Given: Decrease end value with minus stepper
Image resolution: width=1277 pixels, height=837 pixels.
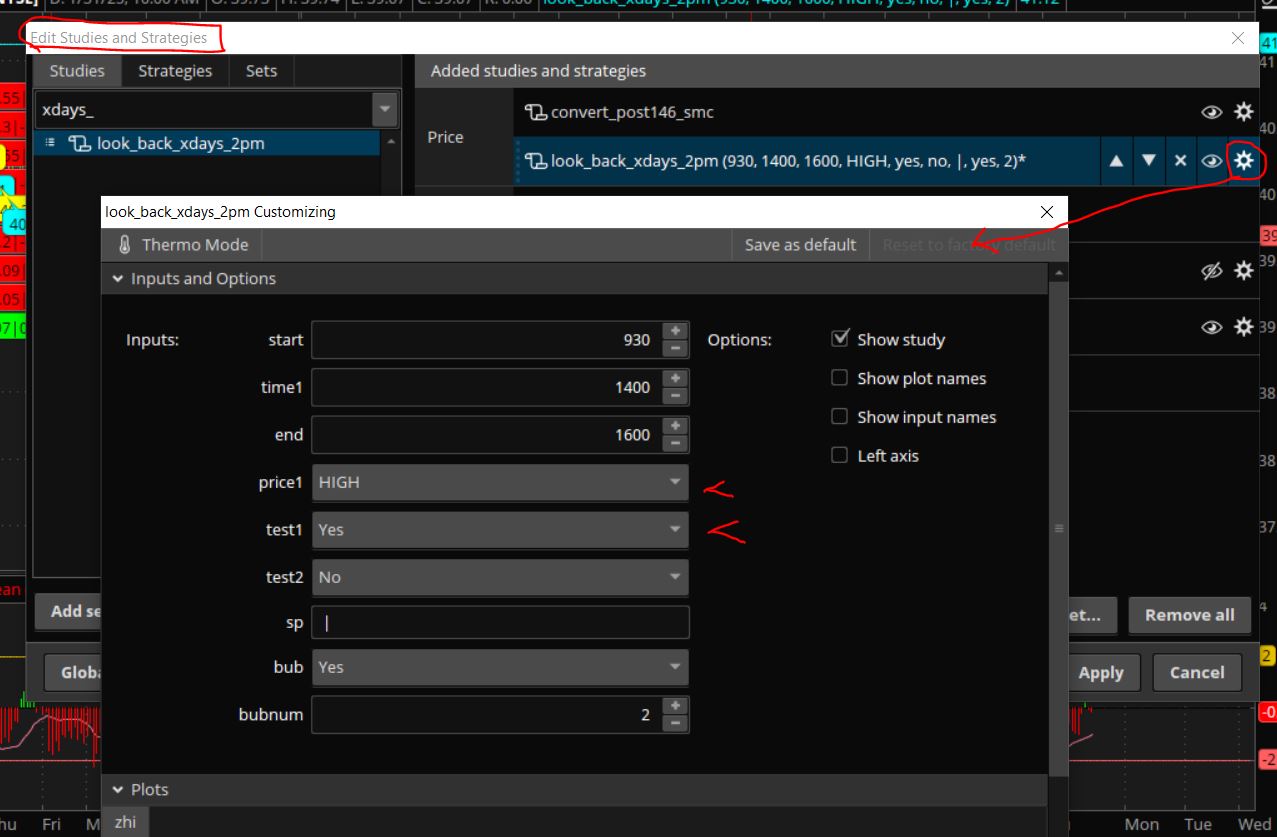Looking at the screenshot, I should (x=675, y=444).
